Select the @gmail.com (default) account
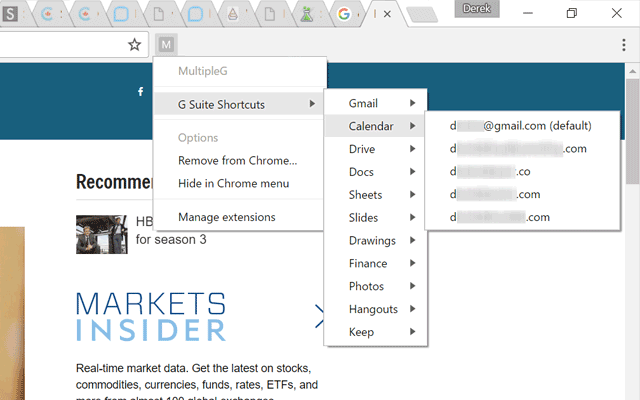The image size is (640, 400). point(522,126)
